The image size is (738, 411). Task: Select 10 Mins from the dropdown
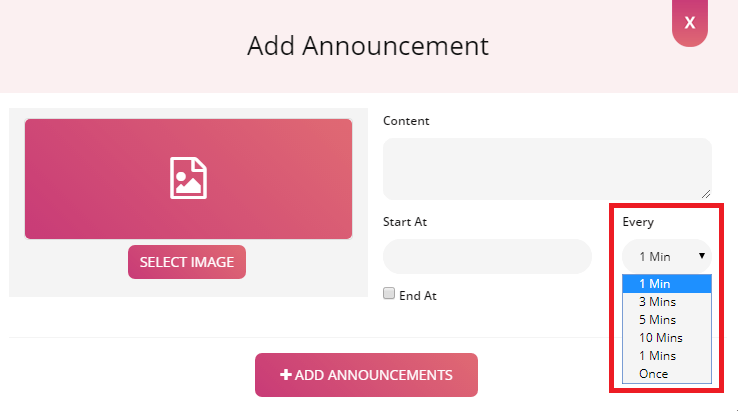(659, 338)
